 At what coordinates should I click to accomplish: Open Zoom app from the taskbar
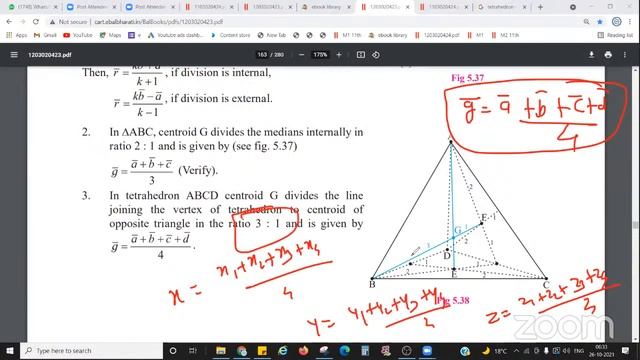pos(427,351)
